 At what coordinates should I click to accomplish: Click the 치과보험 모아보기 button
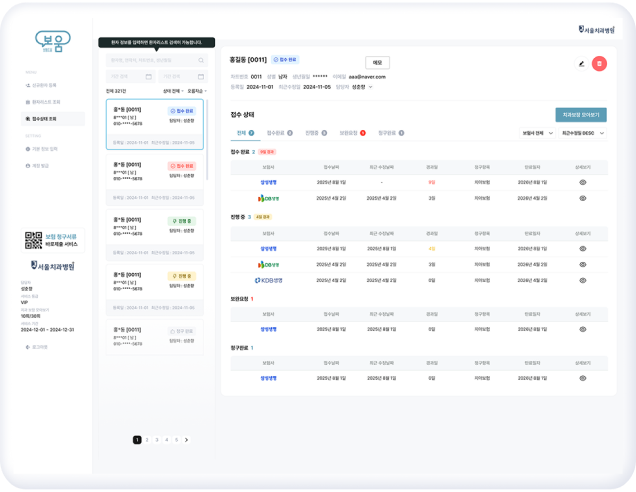pyautogui.click(x=580, y=115)
